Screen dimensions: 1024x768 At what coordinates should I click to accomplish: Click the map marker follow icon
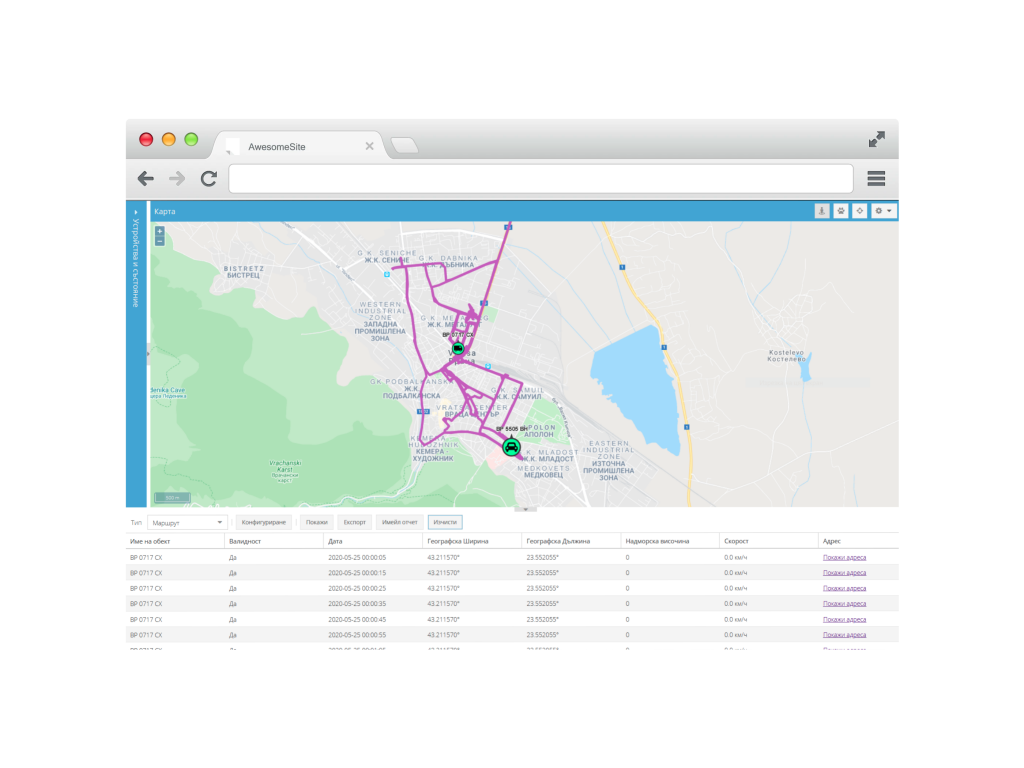click(x=822, y=211)
